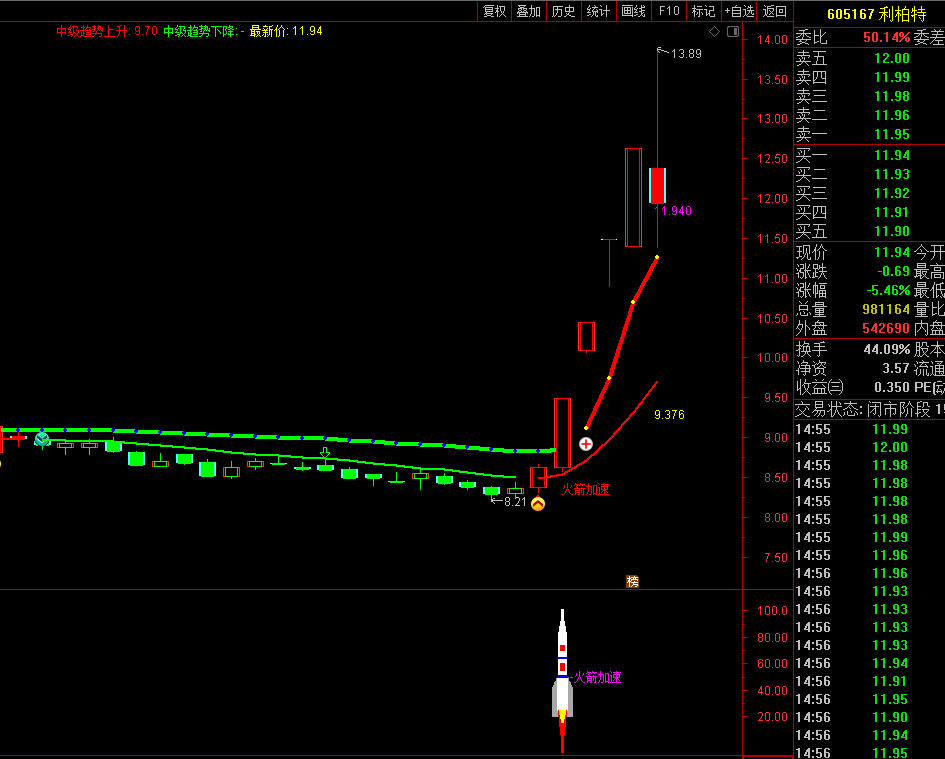The height and width of the screenshot is (759, 945).
Task: Click the 14.00 price axis label
Action: click(x=772, y=40)
